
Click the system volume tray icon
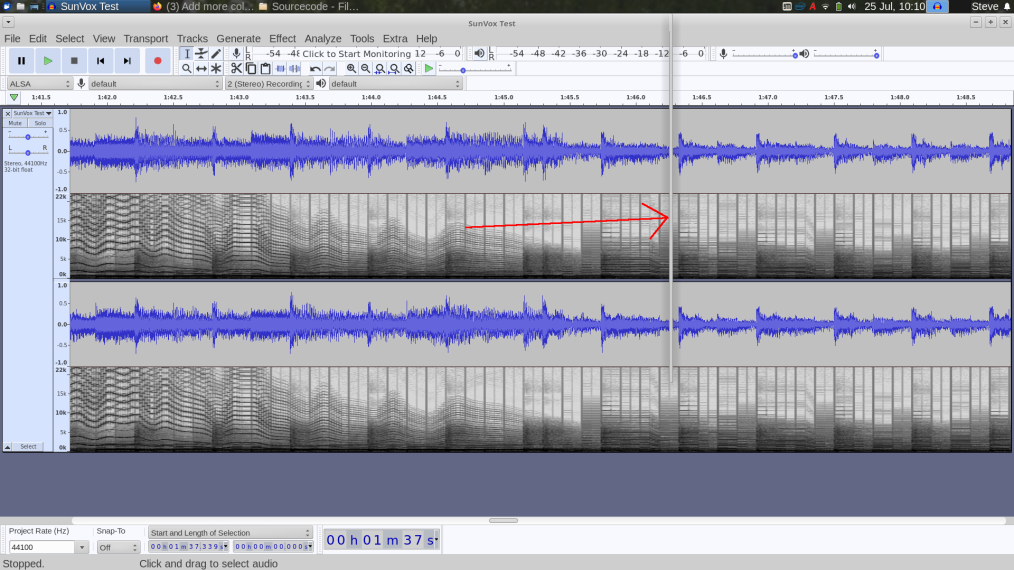click(852, 6)
